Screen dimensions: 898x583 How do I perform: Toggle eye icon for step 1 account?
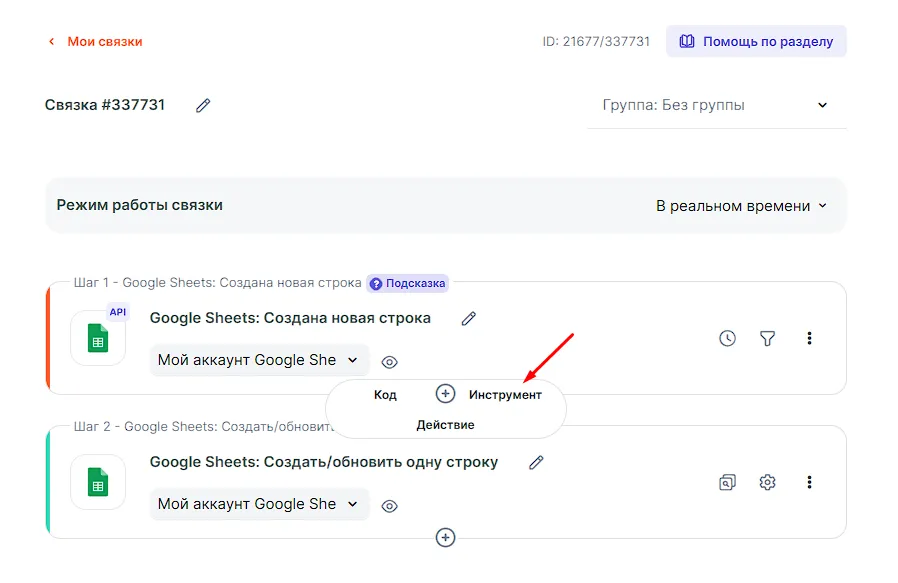pyautogui.click(x=390, y=362)
